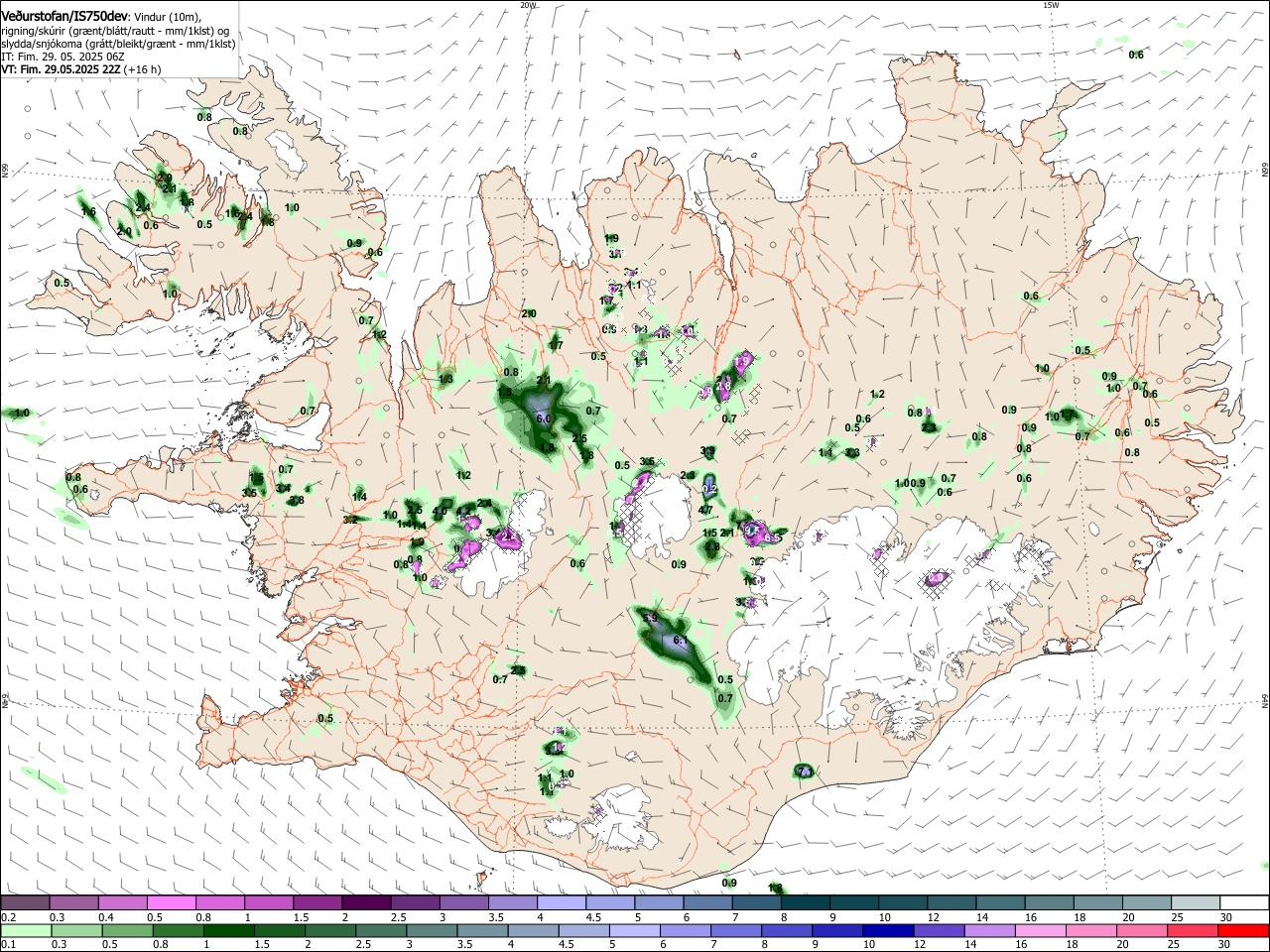Click the '5.9' precipitation value on map
The width and height of the screenshot is (1270, 952).
pyautogui.click(x=651, y=618)
